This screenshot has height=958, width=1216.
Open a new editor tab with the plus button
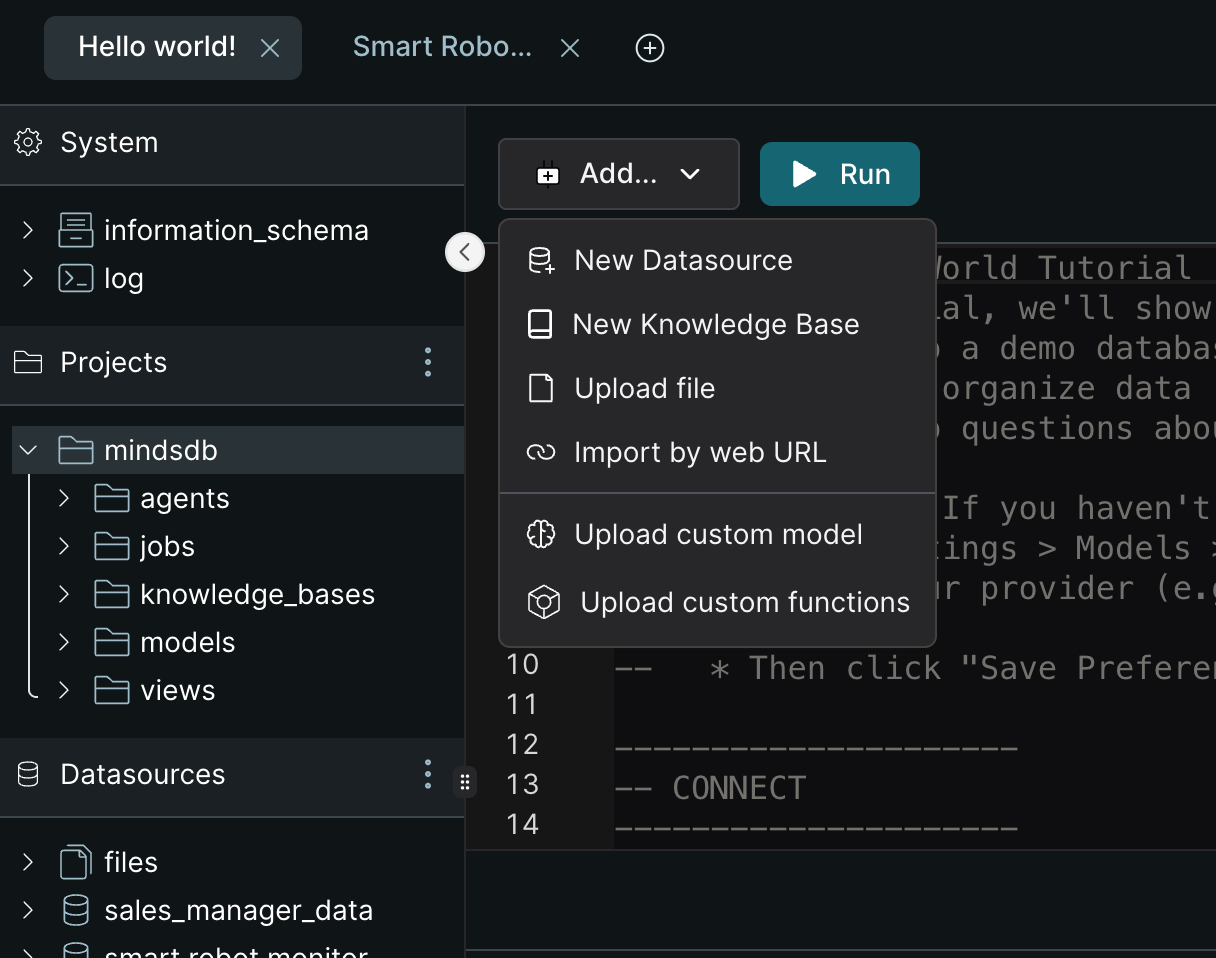point(649,47)
